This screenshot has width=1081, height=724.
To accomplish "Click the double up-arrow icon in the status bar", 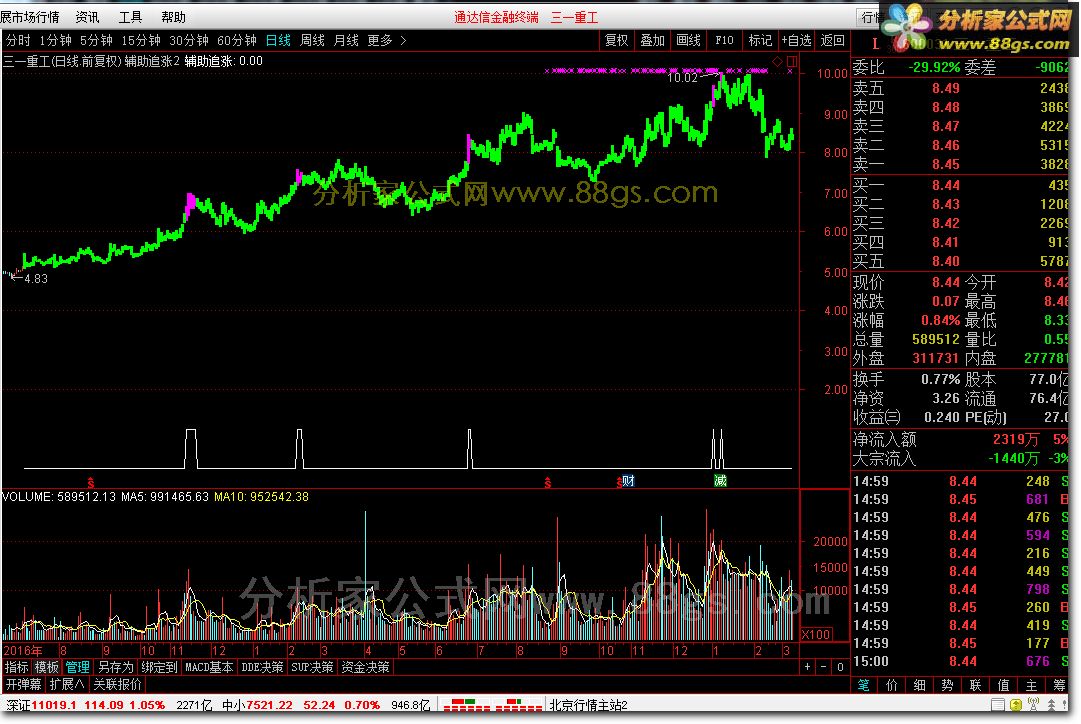I will [x=1051, y=705].
